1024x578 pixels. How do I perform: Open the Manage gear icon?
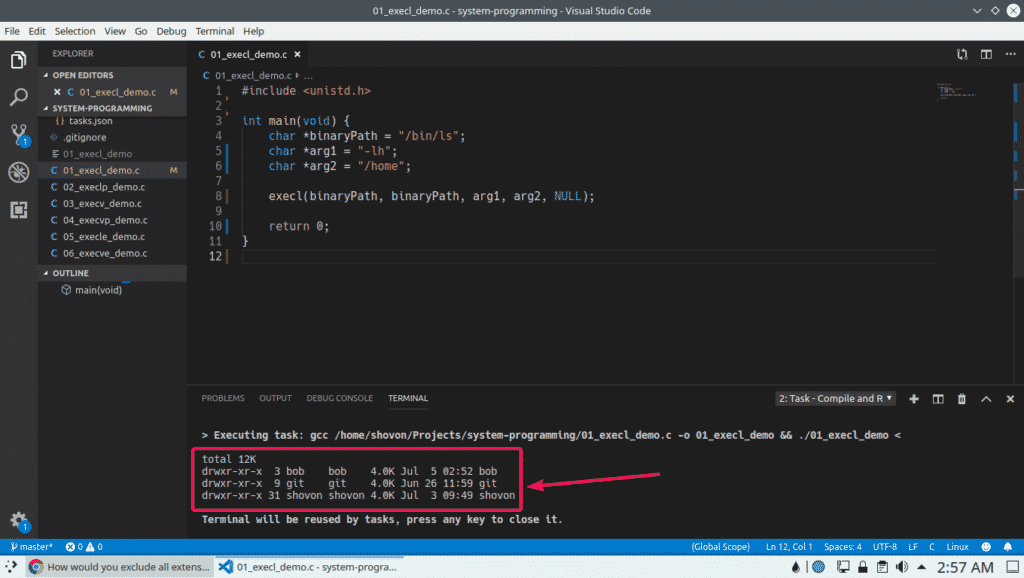point(18,520)
